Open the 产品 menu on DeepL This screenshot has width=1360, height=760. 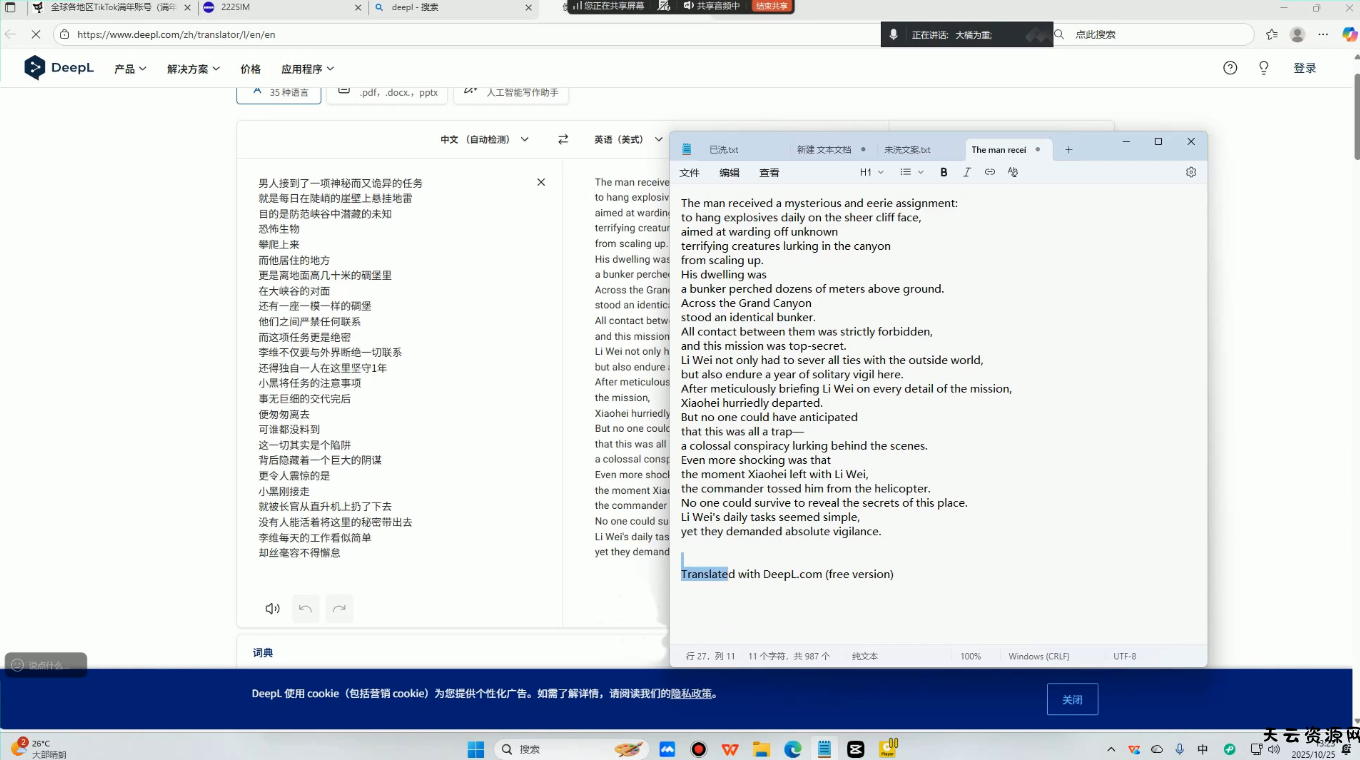pos(130,69)
